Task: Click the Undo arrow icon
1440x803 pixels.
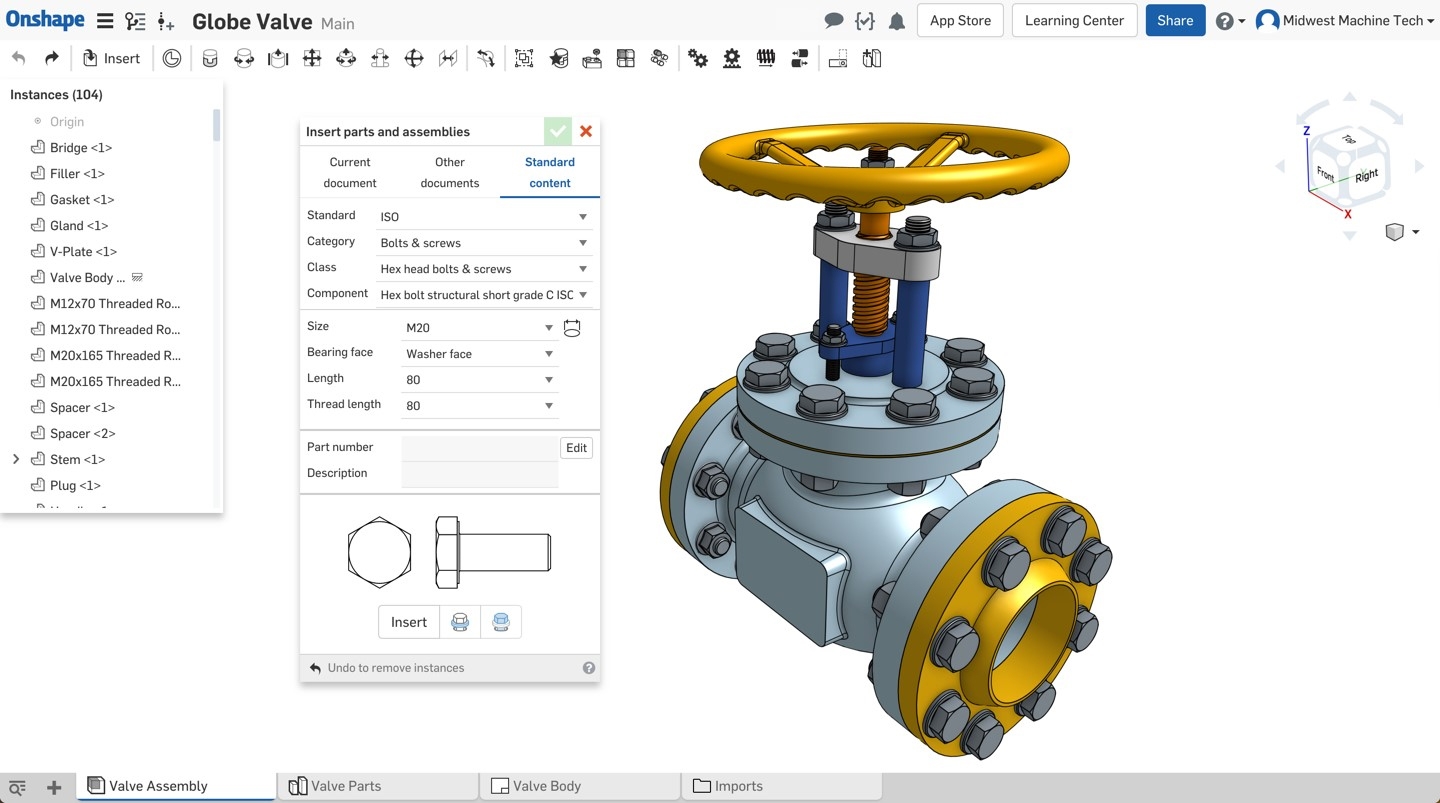Action: pos(19,59)
